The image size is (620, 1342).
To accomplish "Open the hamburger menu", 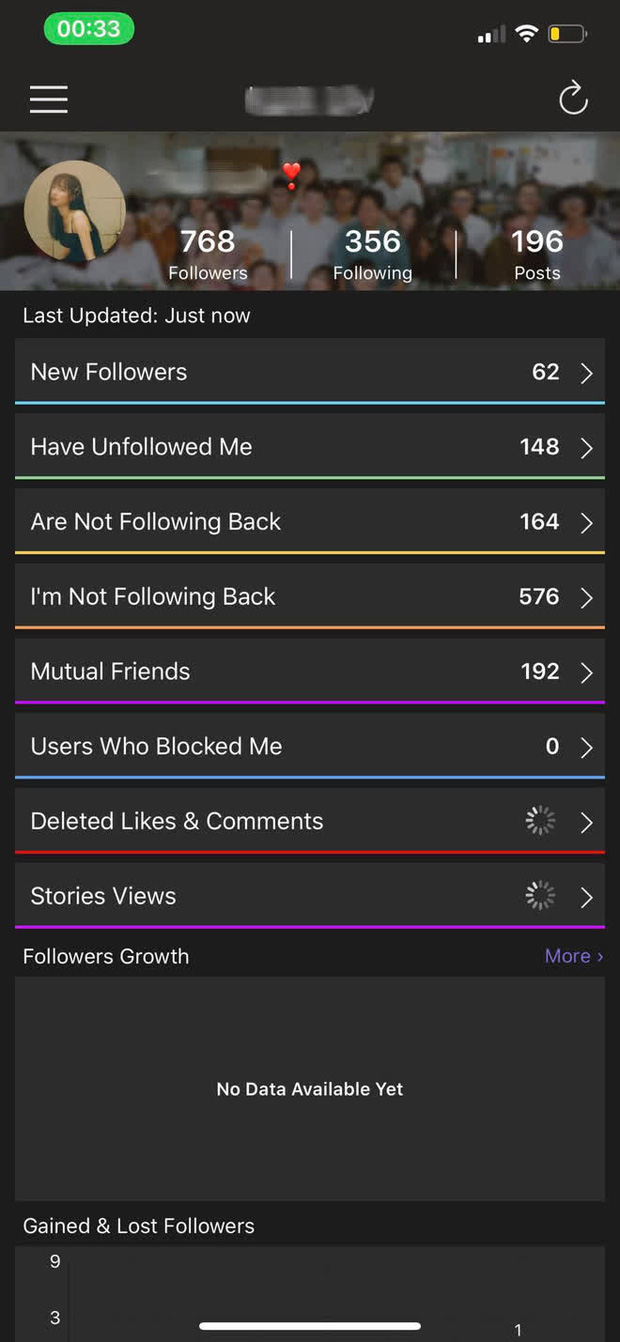I will pyautogui.click(x=49, y=99).
